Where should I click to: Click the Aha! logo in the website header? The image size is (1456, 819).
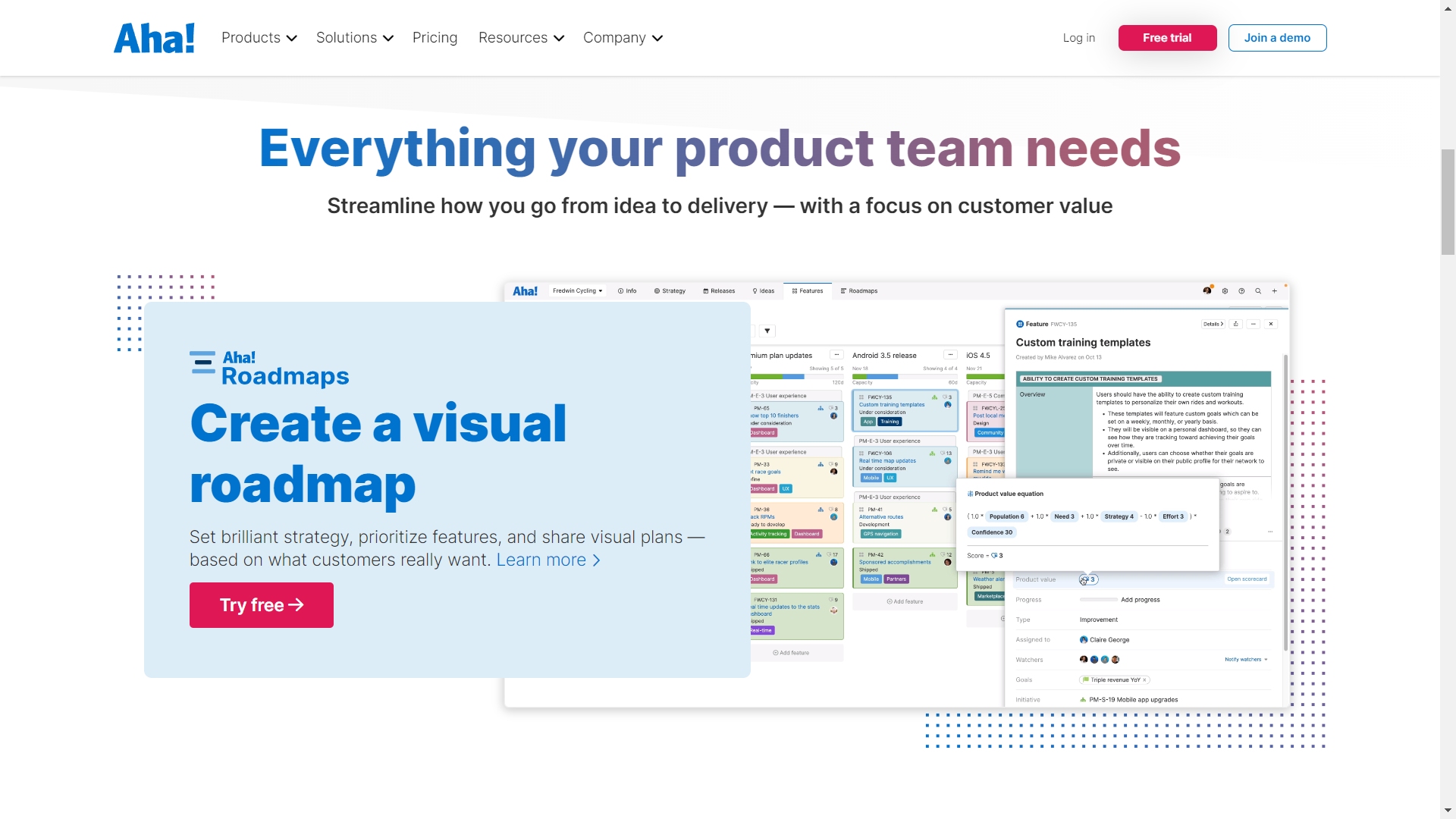click(x=154, y=37)
